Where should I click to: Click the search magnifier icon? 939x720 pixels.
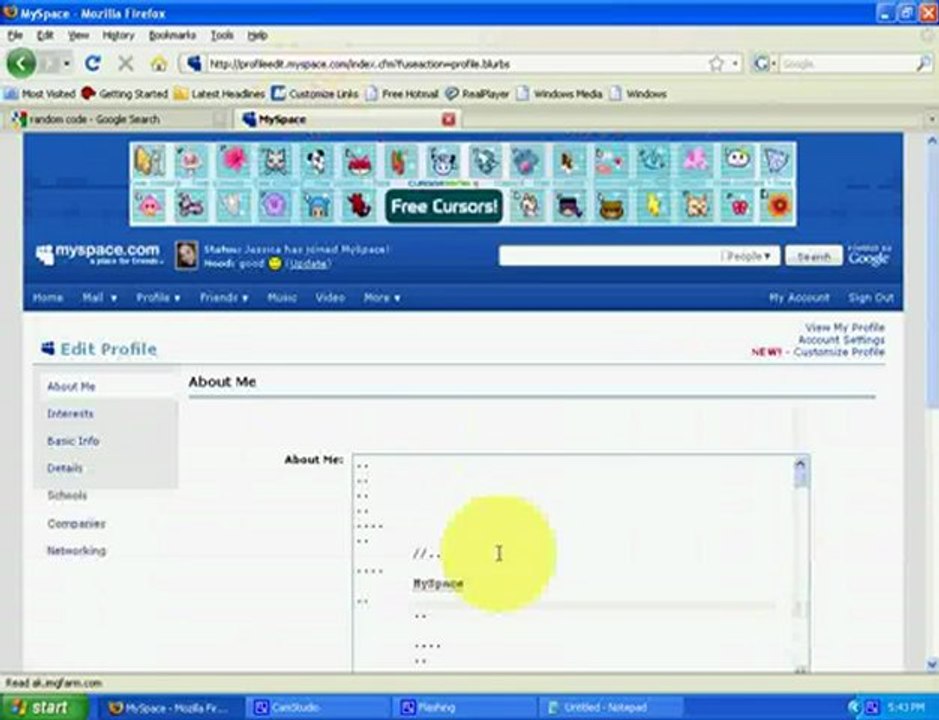coord(924,63)
